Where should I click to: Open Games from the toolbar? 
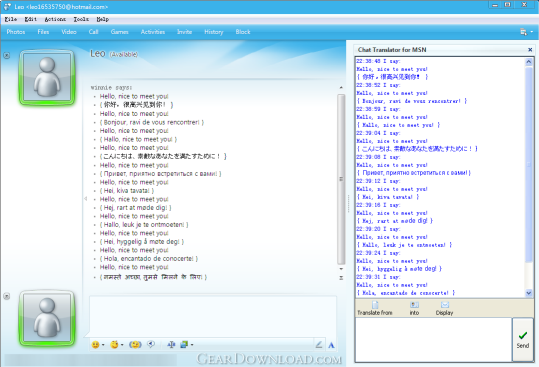pos(120,32)
